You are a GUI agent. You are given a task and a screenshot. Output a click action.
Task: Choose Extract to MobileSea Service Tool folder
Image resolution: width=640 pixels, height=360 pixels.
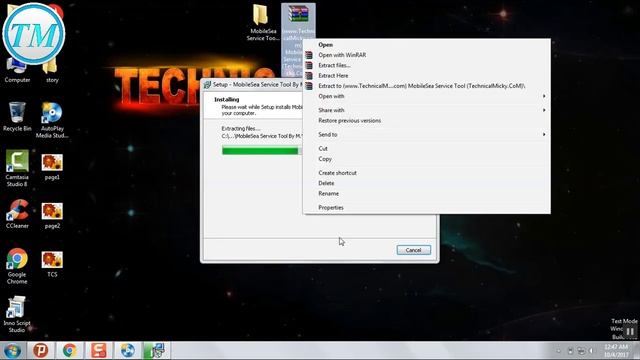[x=427, y=86]
